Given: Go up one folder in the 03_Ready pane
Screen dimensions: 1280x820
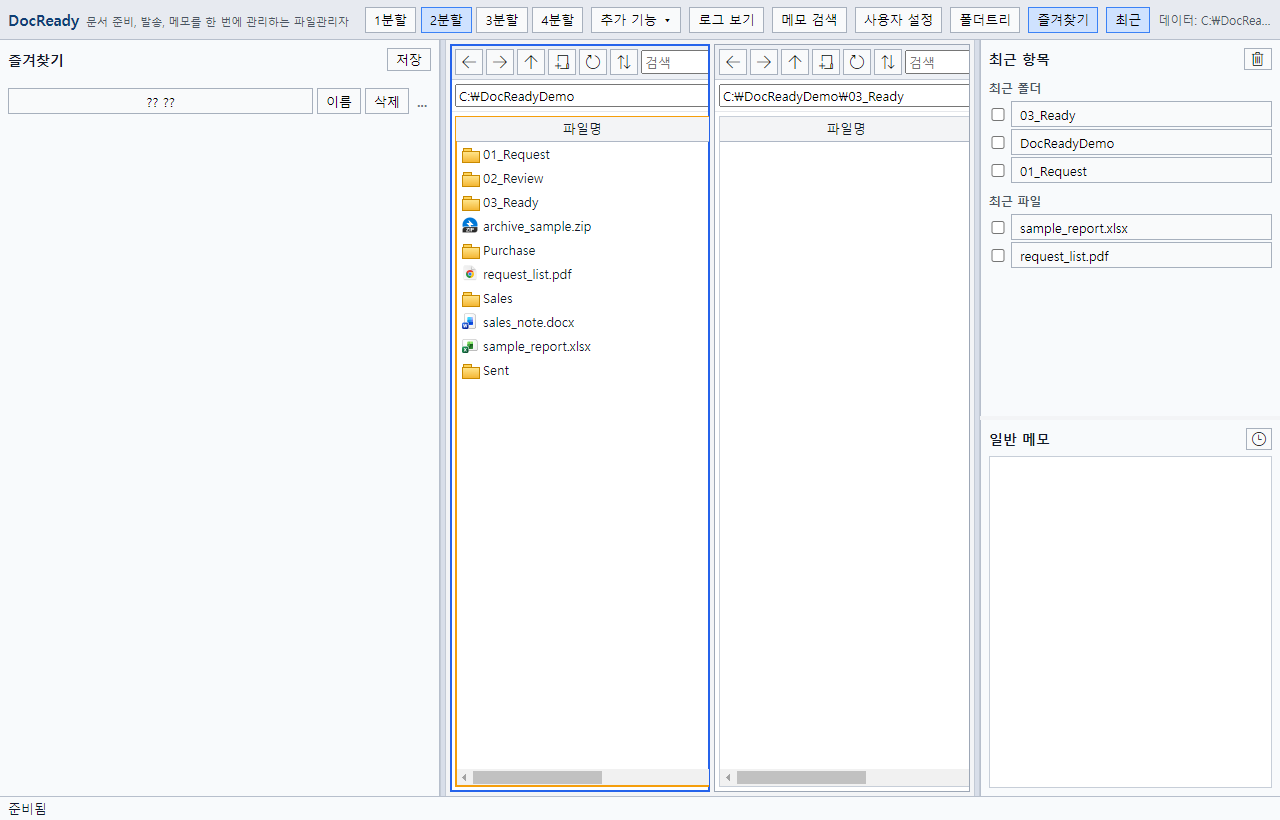Looking at the screenshot, I should (795, 62).
